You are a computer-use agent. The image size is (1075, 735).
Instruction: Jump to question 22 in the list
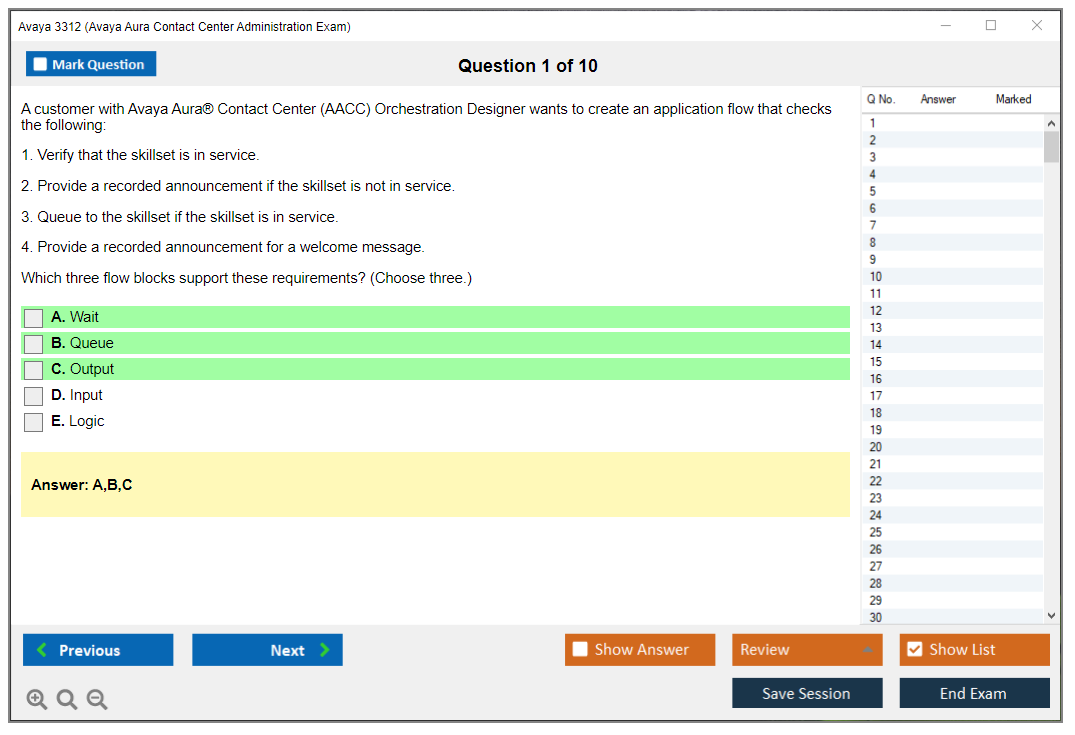click(877, 481)
